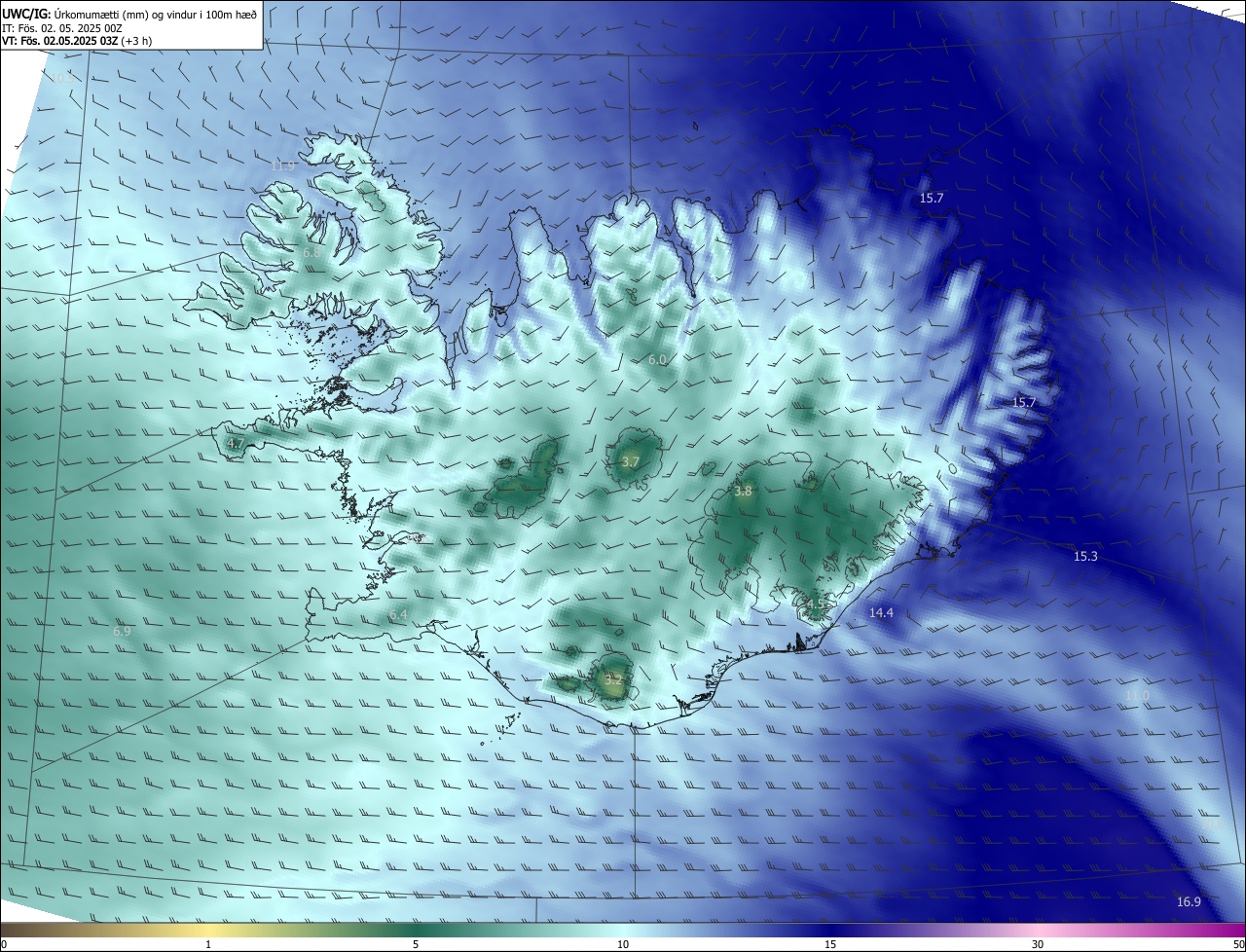Select the IT: Fös. 02. 05. 2025 00Z line

[61, 27]
